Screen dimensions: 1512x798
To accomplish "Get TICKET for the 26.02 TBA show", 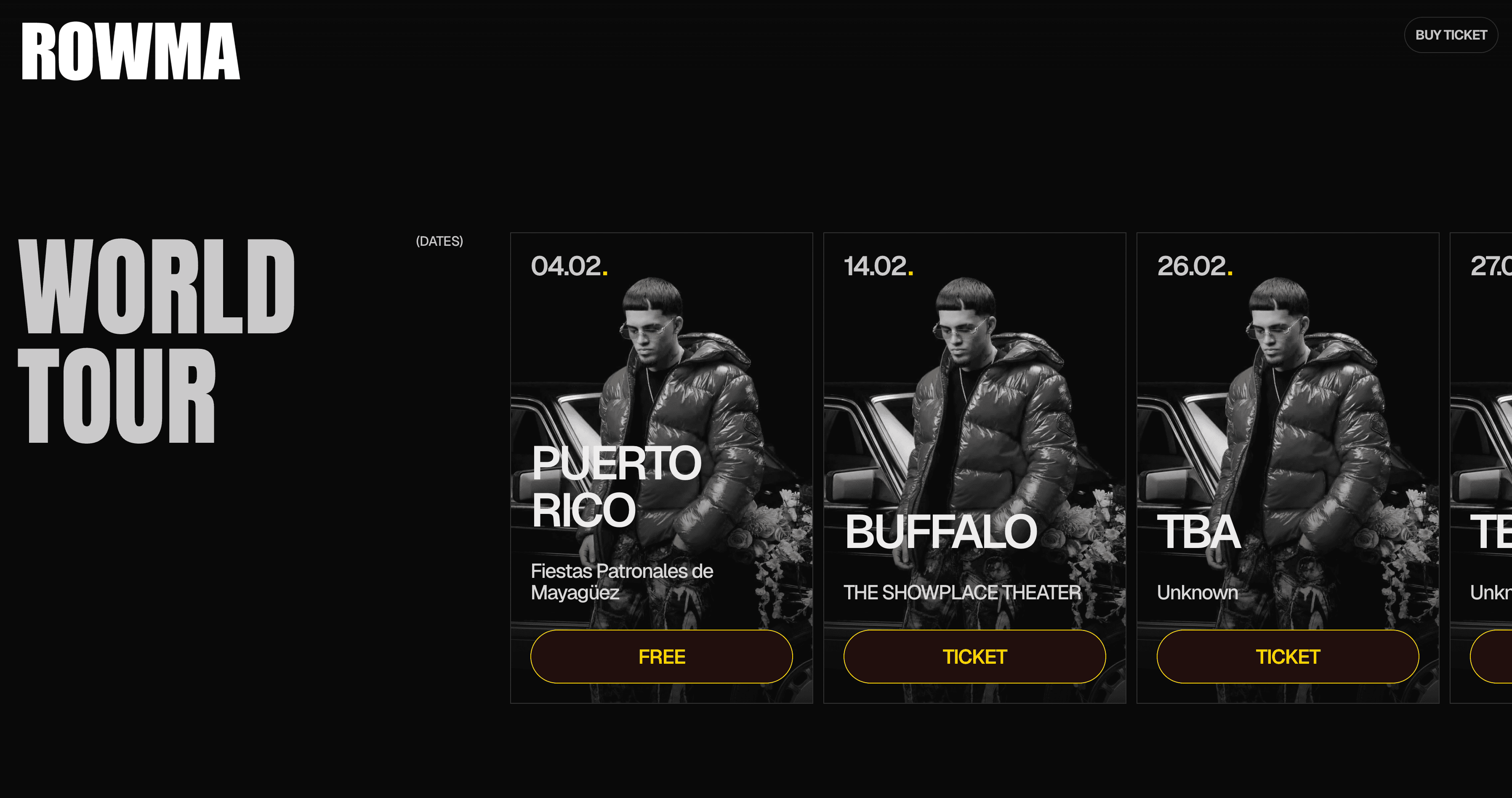I will click(1288, 657).
